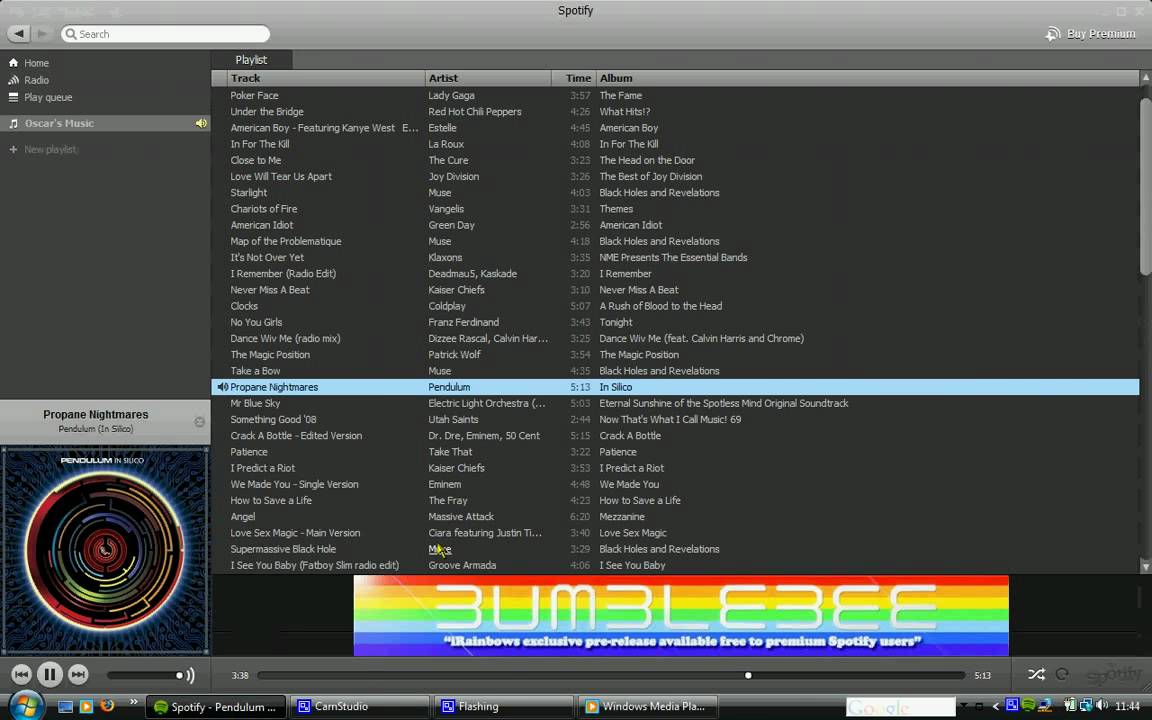Sort by the Time column header
This screenshot has height=720, width=1152.
(x=574, y=78)
